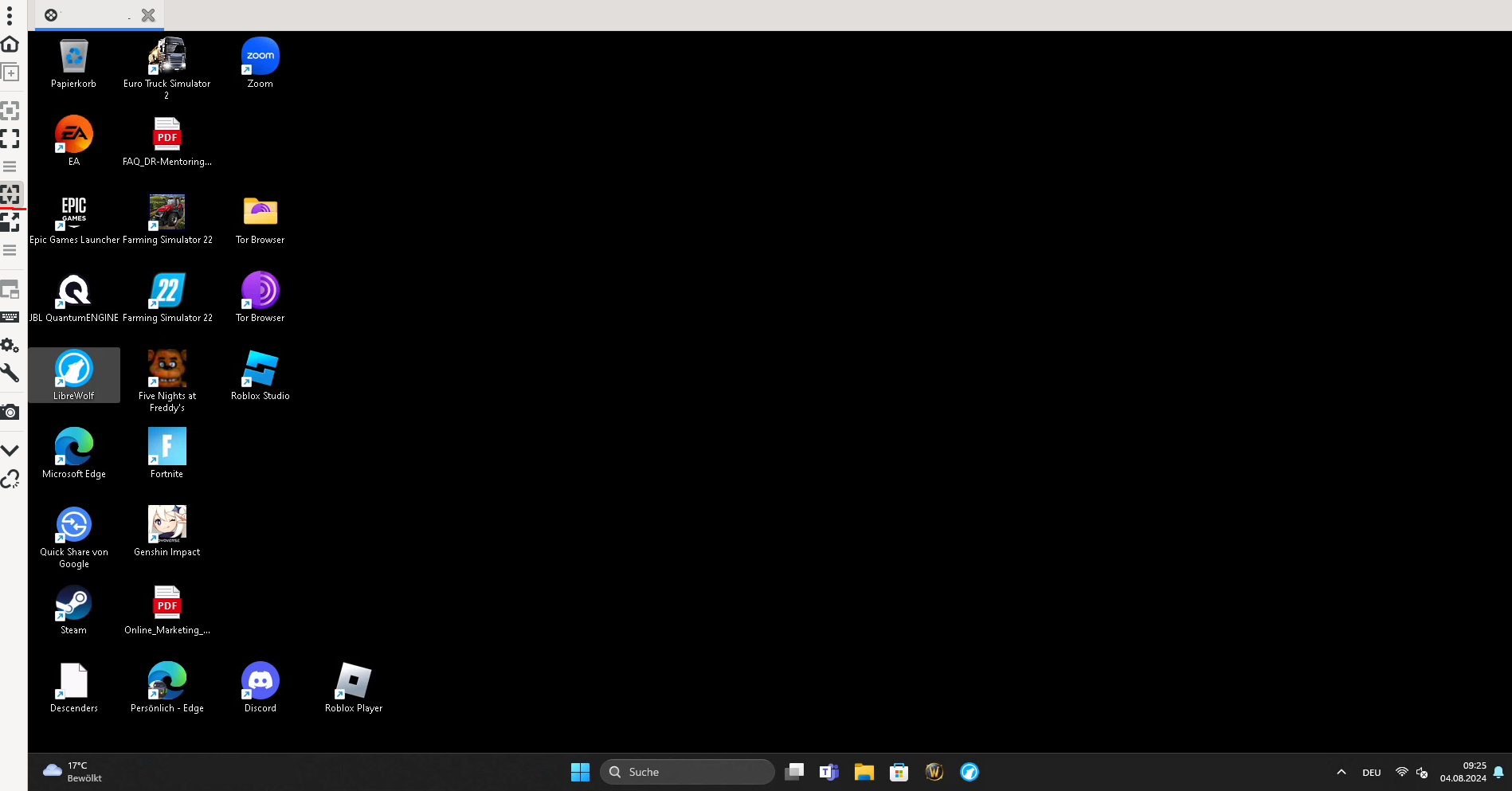Click the Windows Start button

click(580, 772)
